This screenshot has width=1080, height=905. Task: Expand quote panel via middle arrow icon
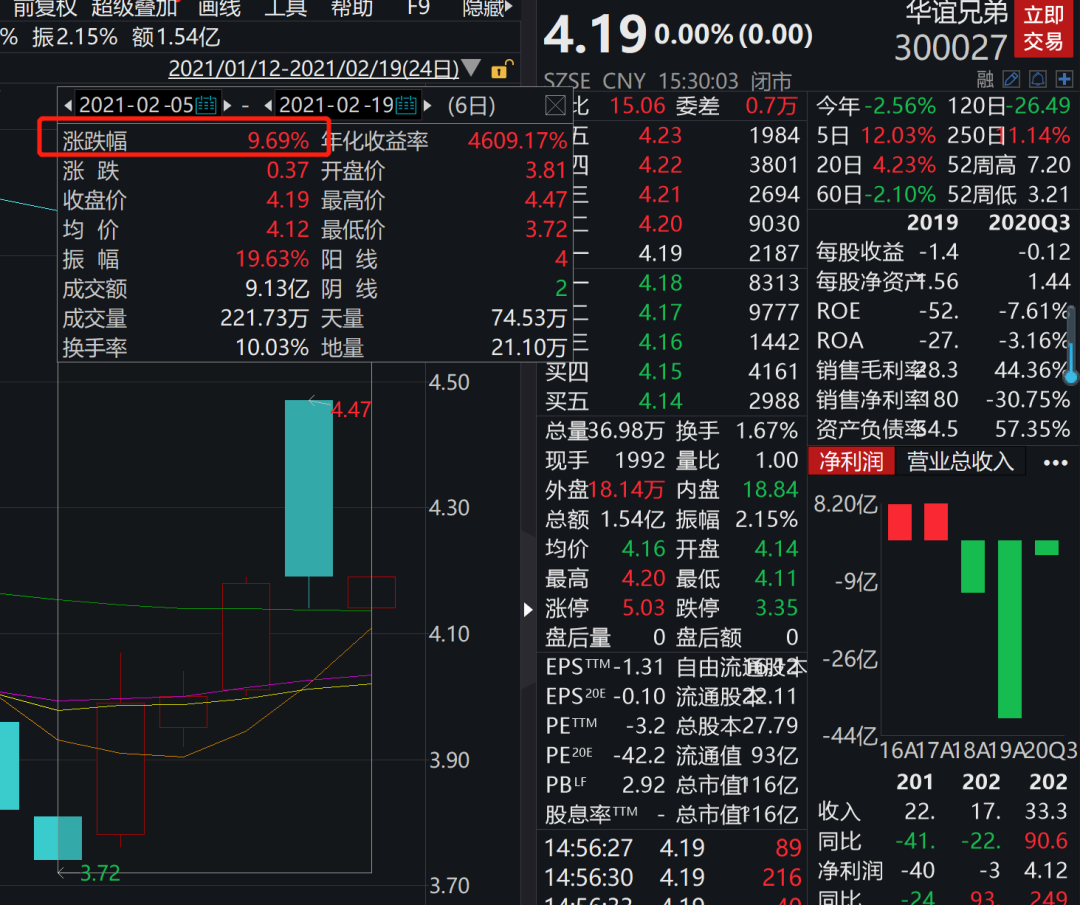(528, 610)
